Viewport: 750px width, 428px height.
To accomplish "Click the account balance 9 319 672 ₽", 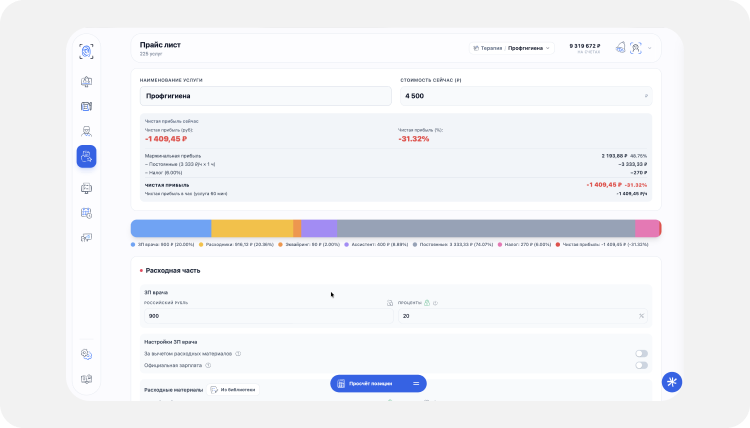I will [585, 46].
